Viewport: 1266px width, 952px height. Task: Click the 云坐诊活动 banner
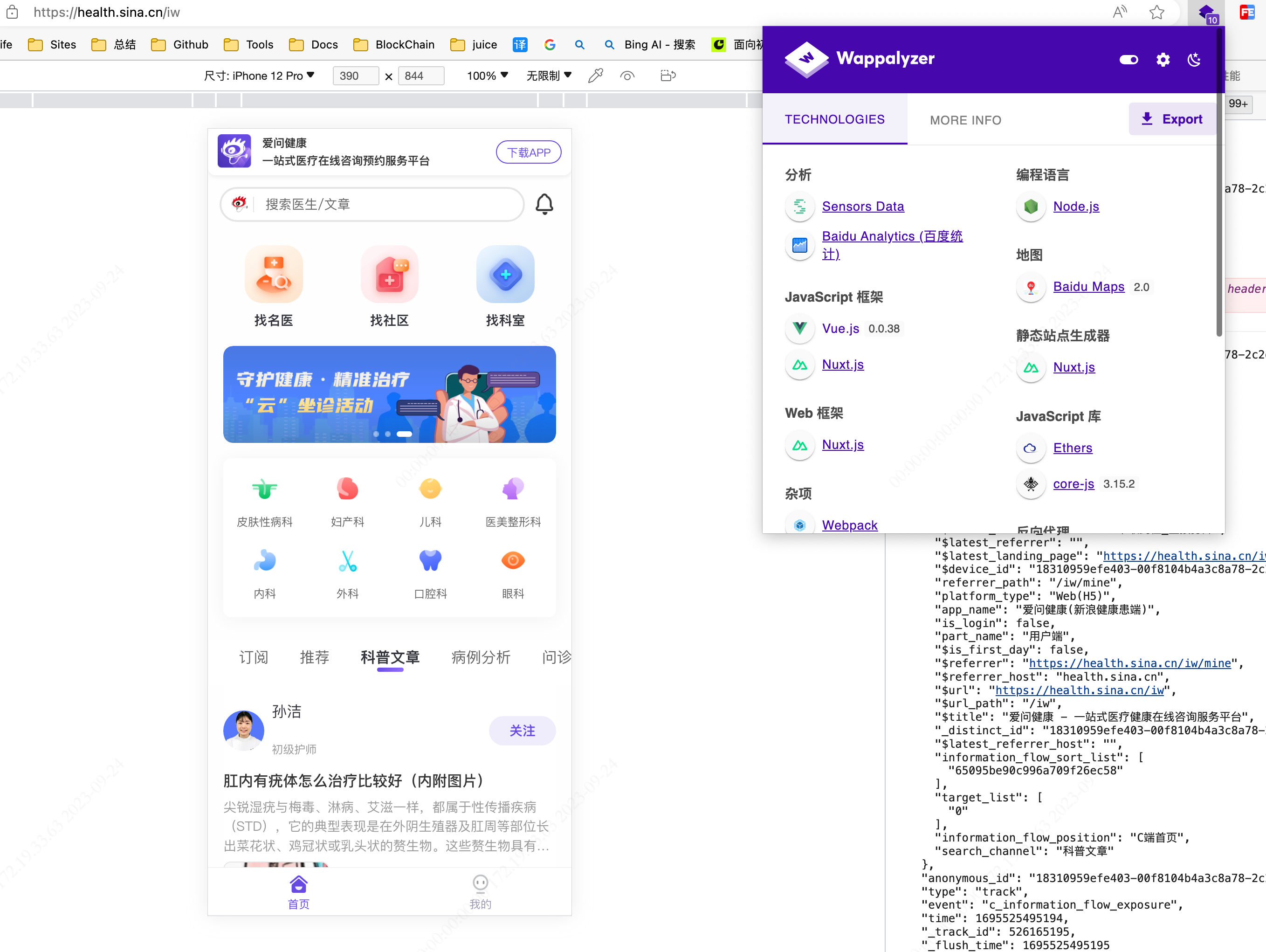[389, 394]
